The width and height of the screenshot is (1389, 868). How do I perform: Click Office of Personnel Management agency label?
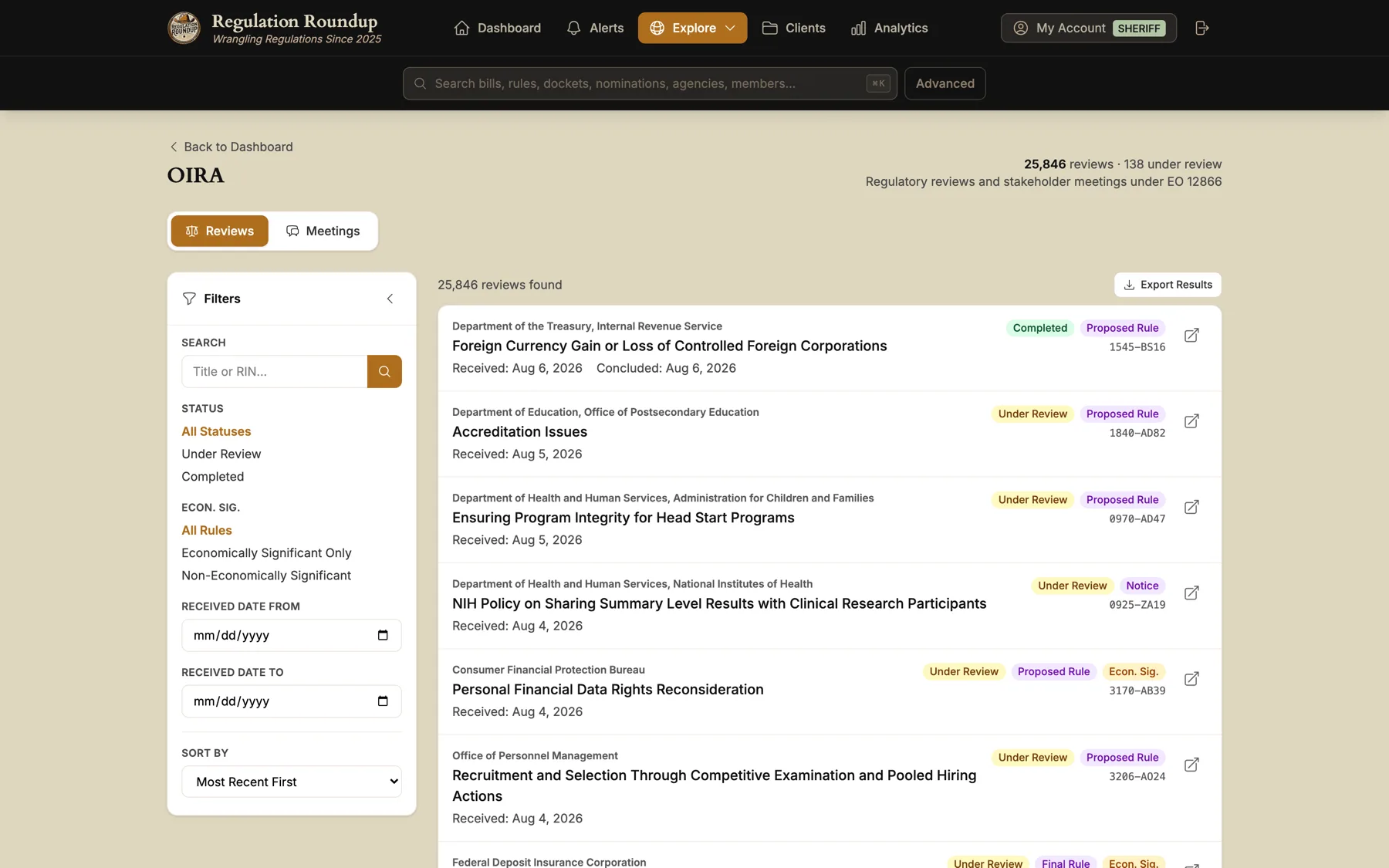point(535,755)
